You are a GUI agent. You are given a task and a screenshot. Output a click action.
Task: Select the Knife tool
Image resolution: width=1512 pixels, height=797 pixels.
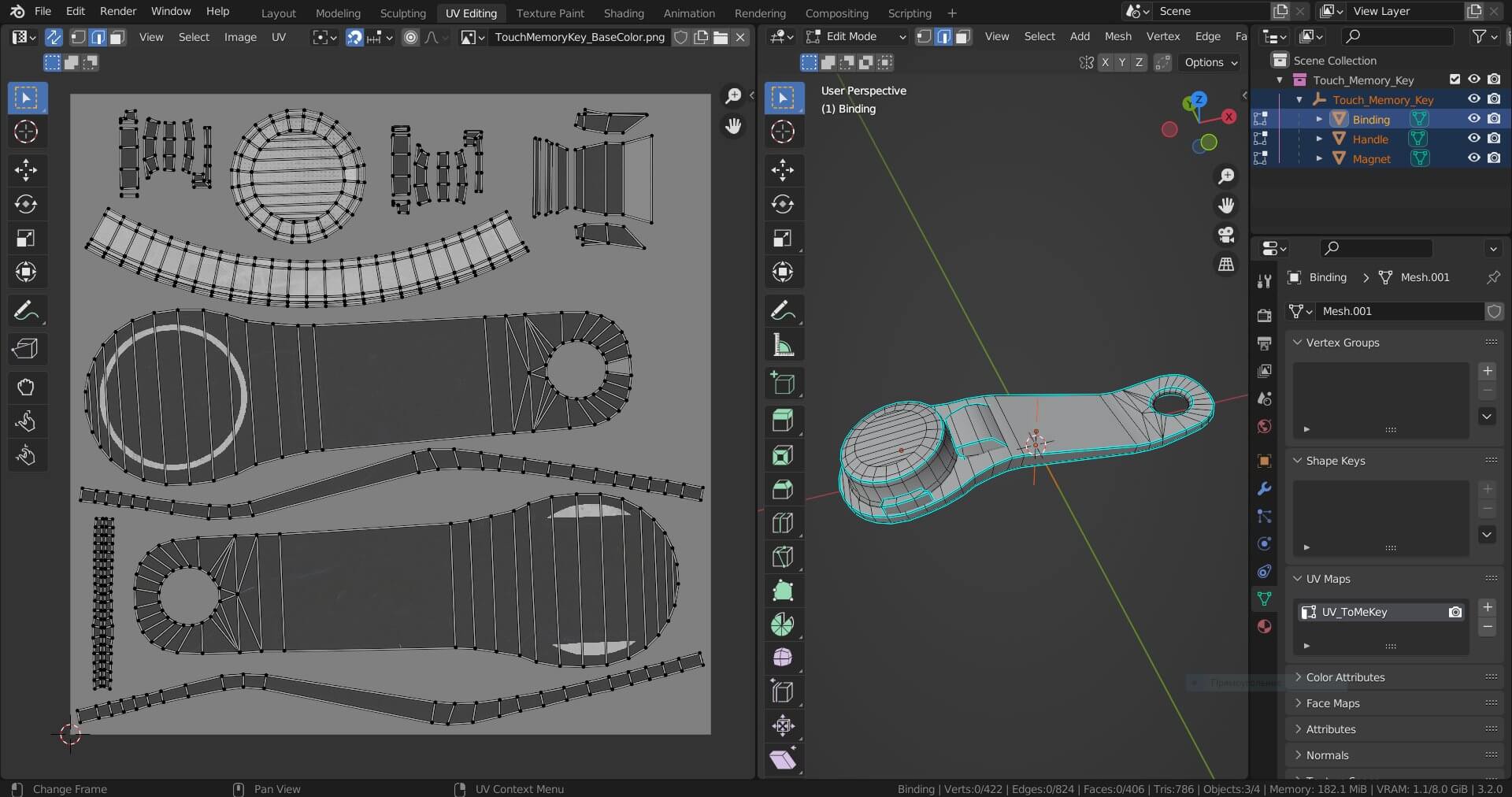(x=783, y=557)
